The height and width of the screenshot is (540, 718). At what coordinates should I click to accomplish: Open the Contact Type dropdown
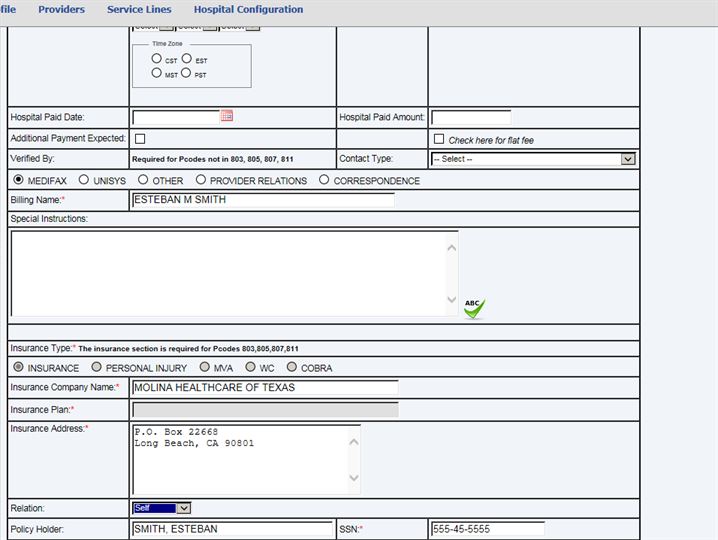[x=533, y=159]
